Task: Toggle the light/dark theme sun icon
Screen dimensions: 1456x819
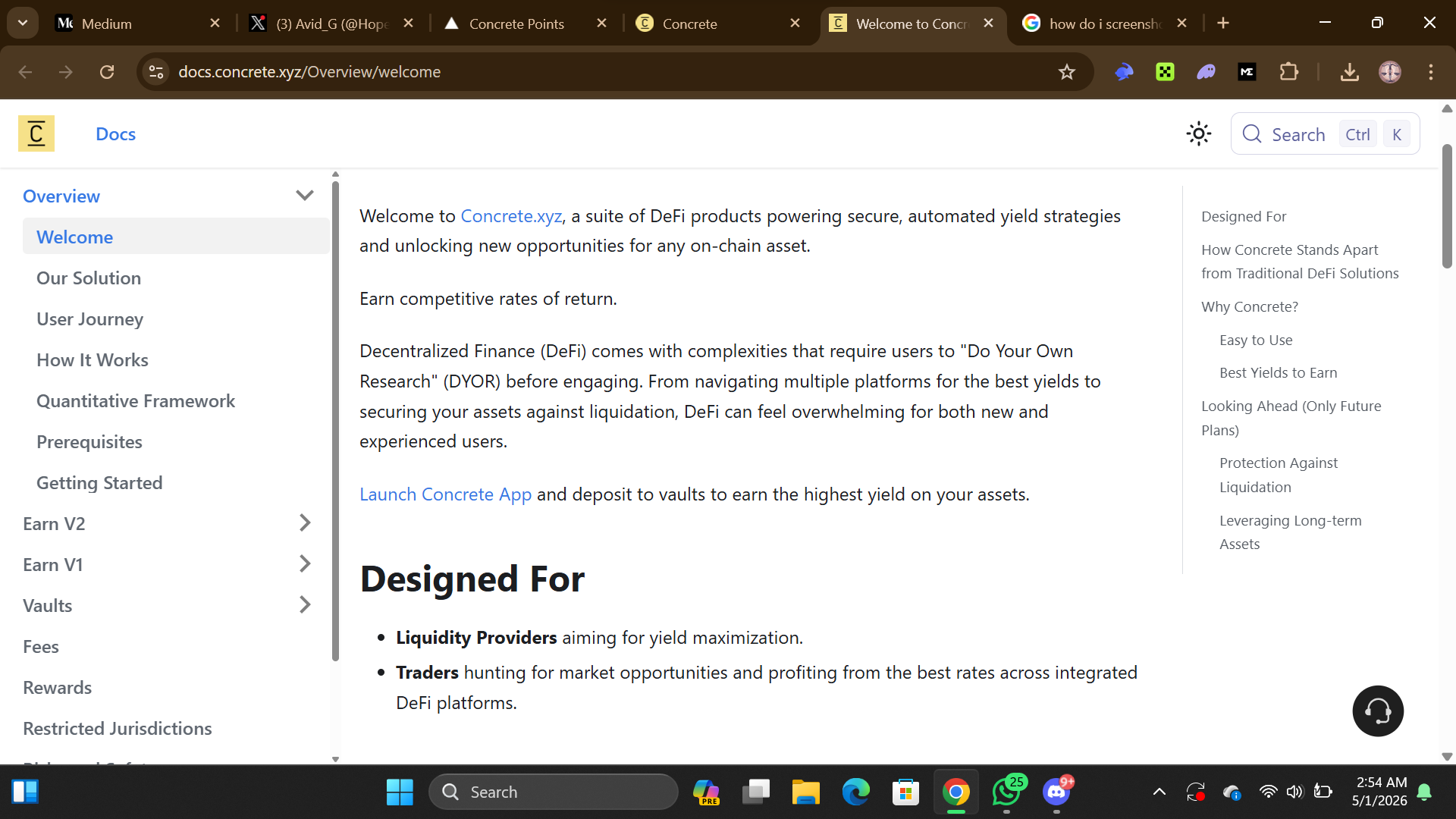Action: pyautogui.click(x=1199, y=134)
